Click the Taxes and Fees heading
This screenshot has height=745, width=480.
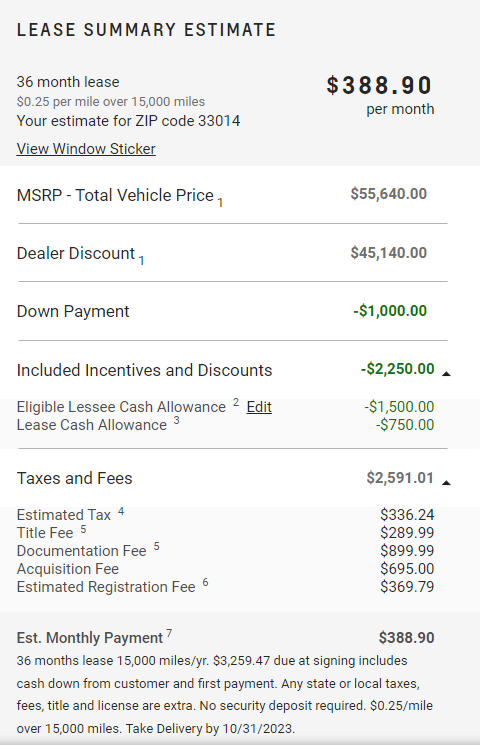tap(75, 478)
